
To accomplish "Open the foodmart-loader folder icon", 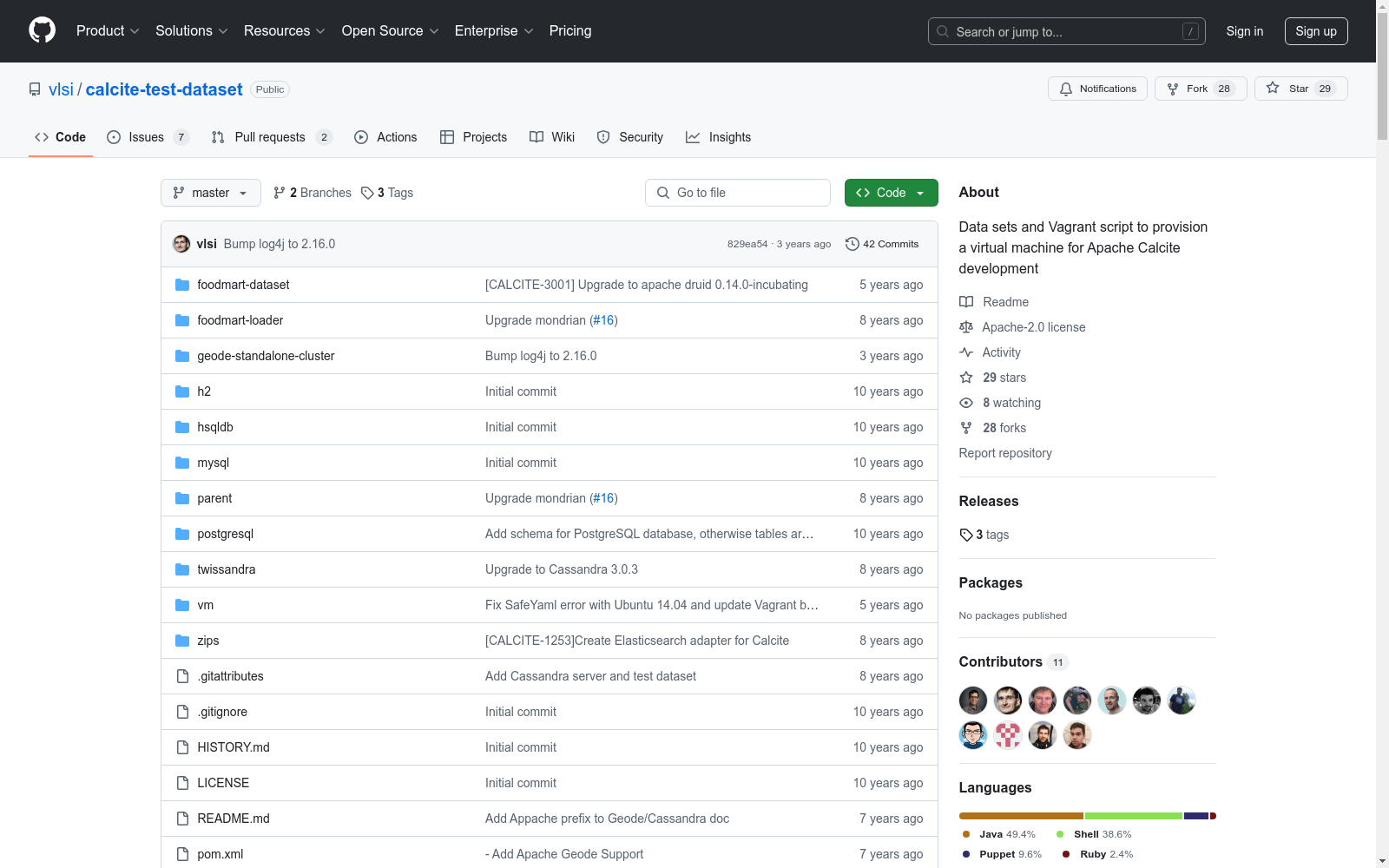I will click(182, 320).
